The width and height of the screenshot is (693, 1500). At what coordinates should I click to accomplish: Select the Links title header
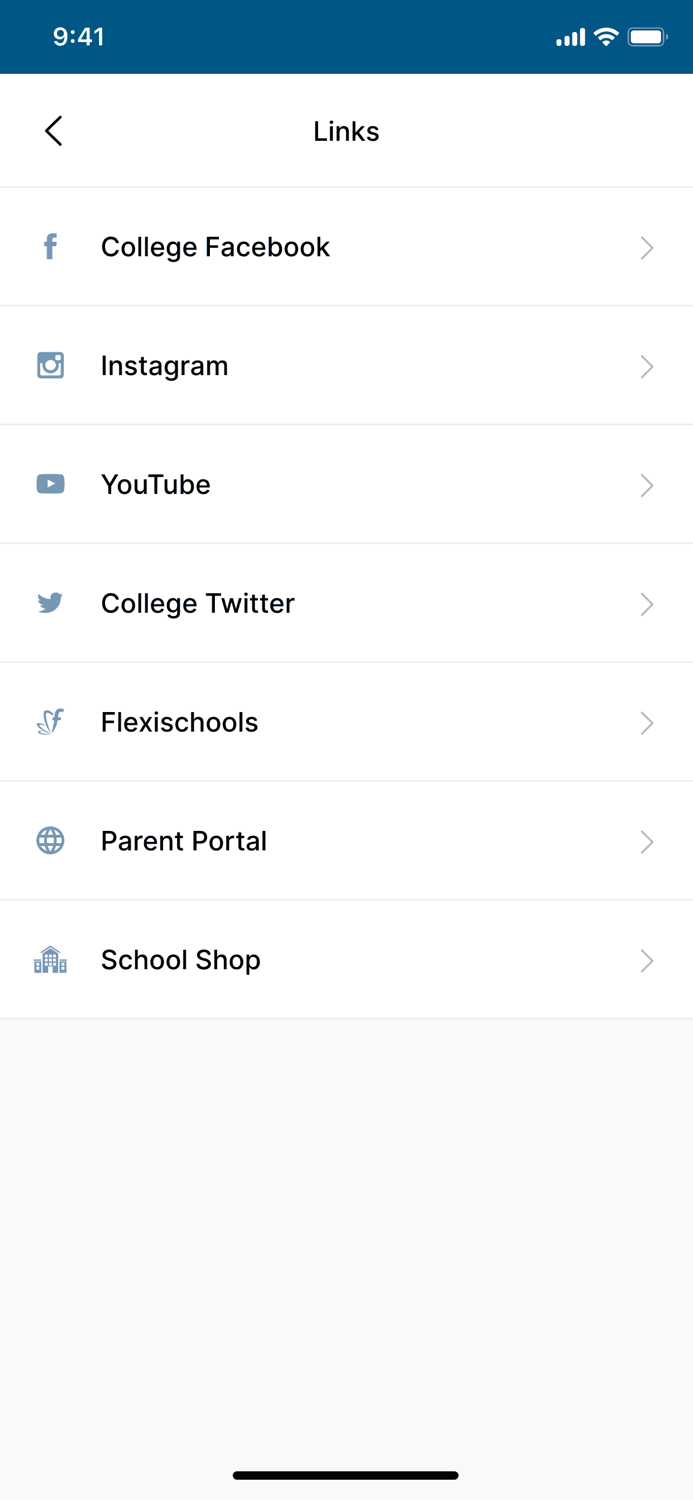346,130
